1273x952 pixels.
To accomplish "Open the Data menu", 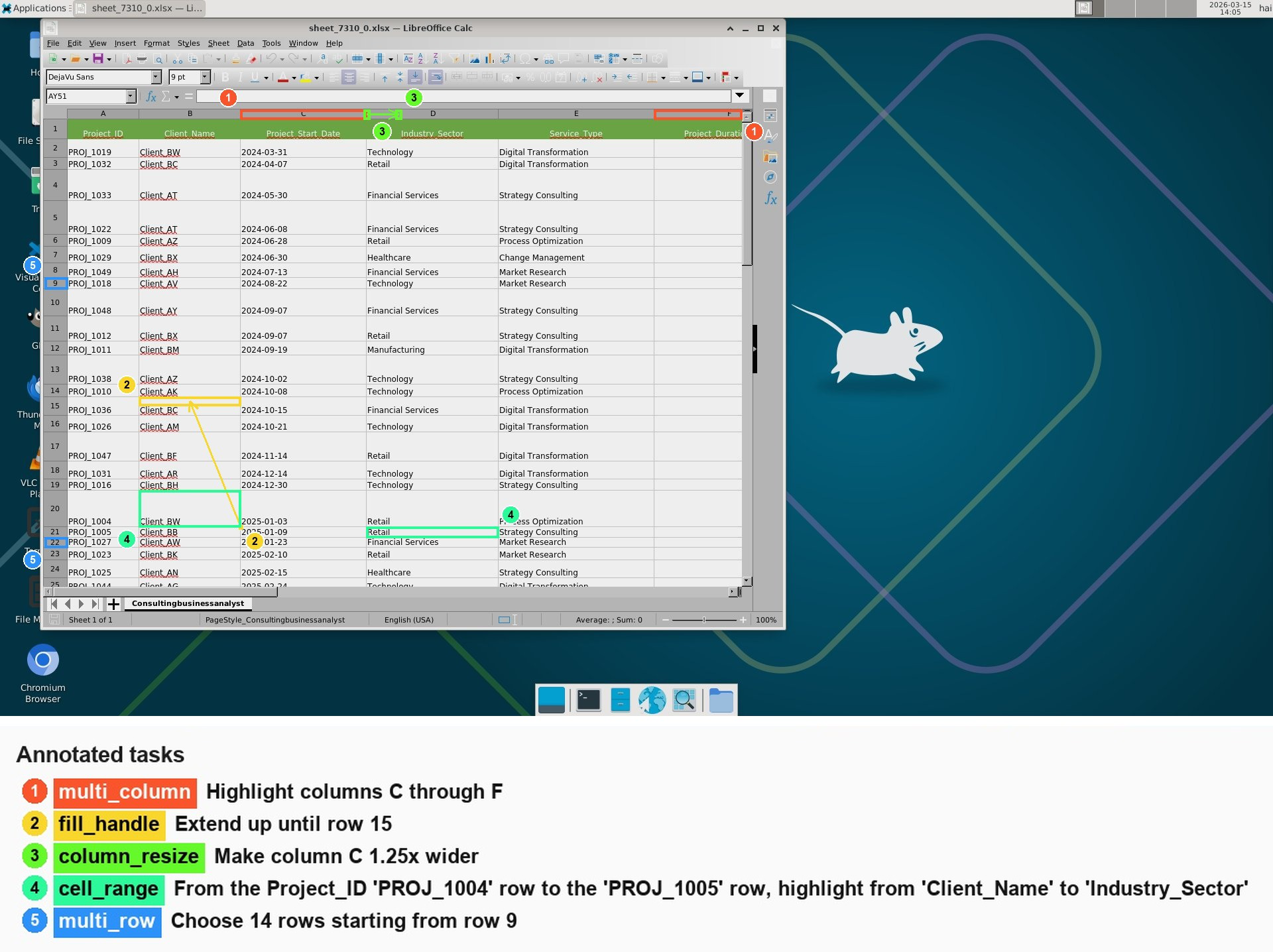I will (245, 43).
